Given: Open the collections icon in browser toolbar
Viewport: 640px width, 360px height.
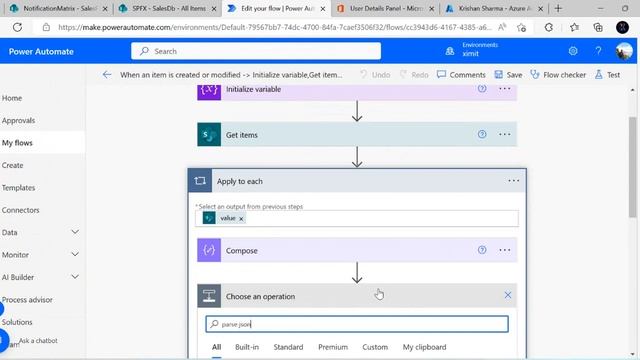Looking at the screenshot, I should pos(598,27).
